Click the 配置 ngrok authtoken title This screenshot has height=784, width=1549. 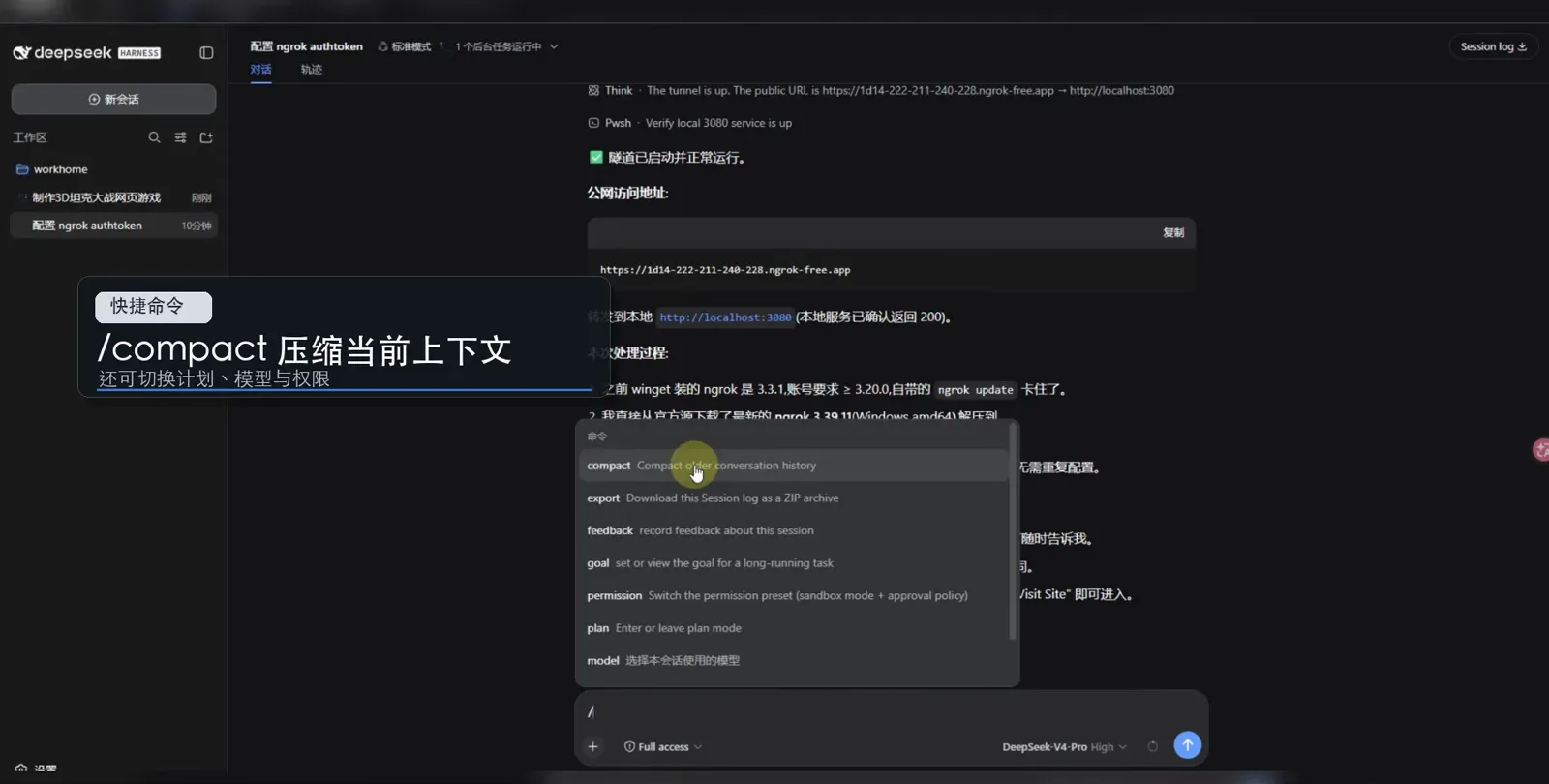pos(306,46)
